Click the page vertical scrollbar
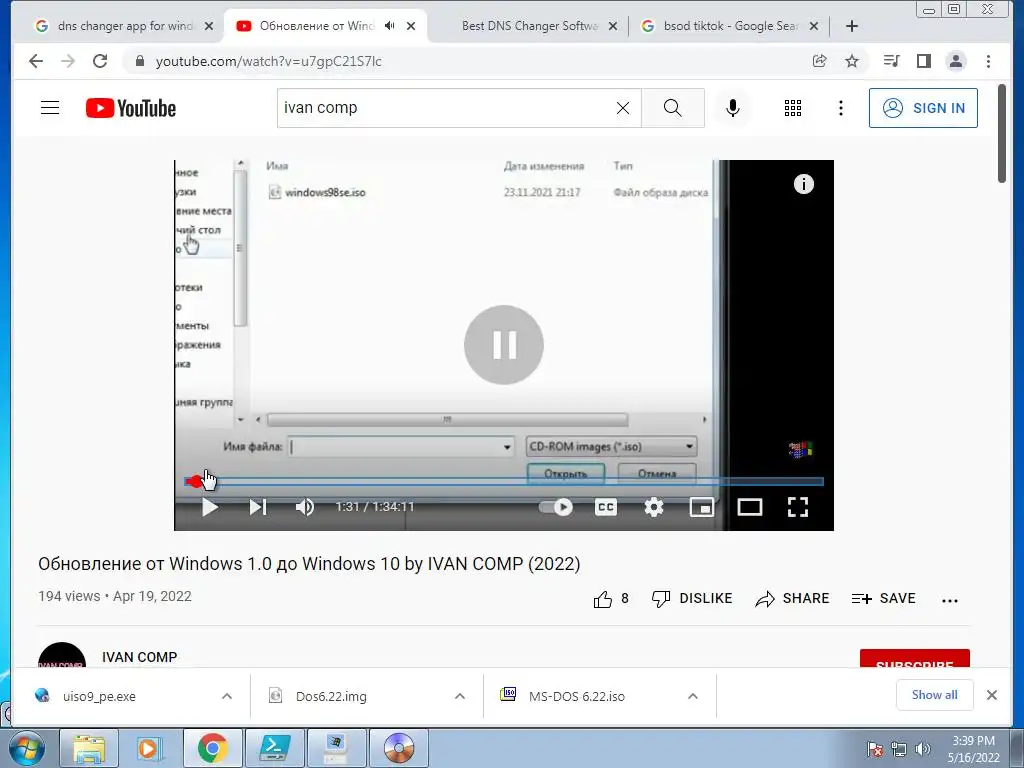The height and width of the screenshot is (768, 1024). coord(1002,135)
